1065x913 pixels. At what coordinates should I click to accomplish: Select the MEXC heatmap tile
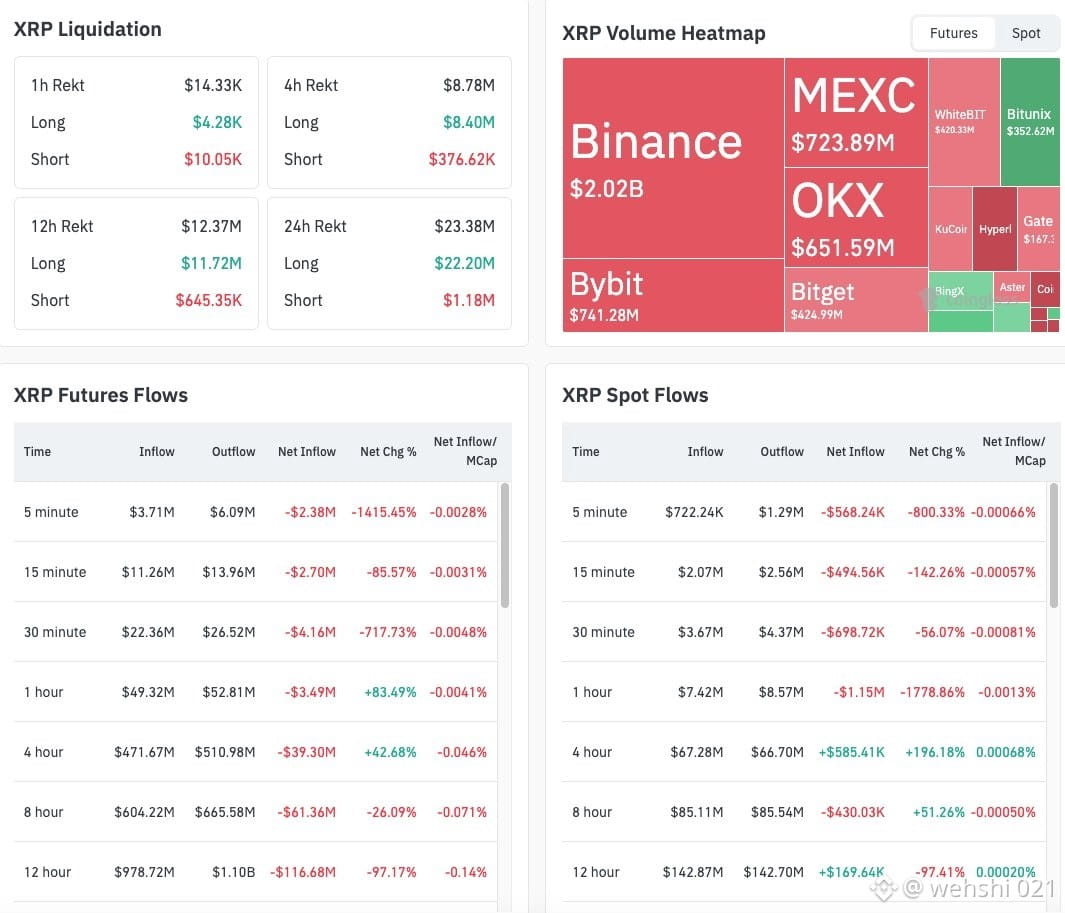[x=856, y=112]
